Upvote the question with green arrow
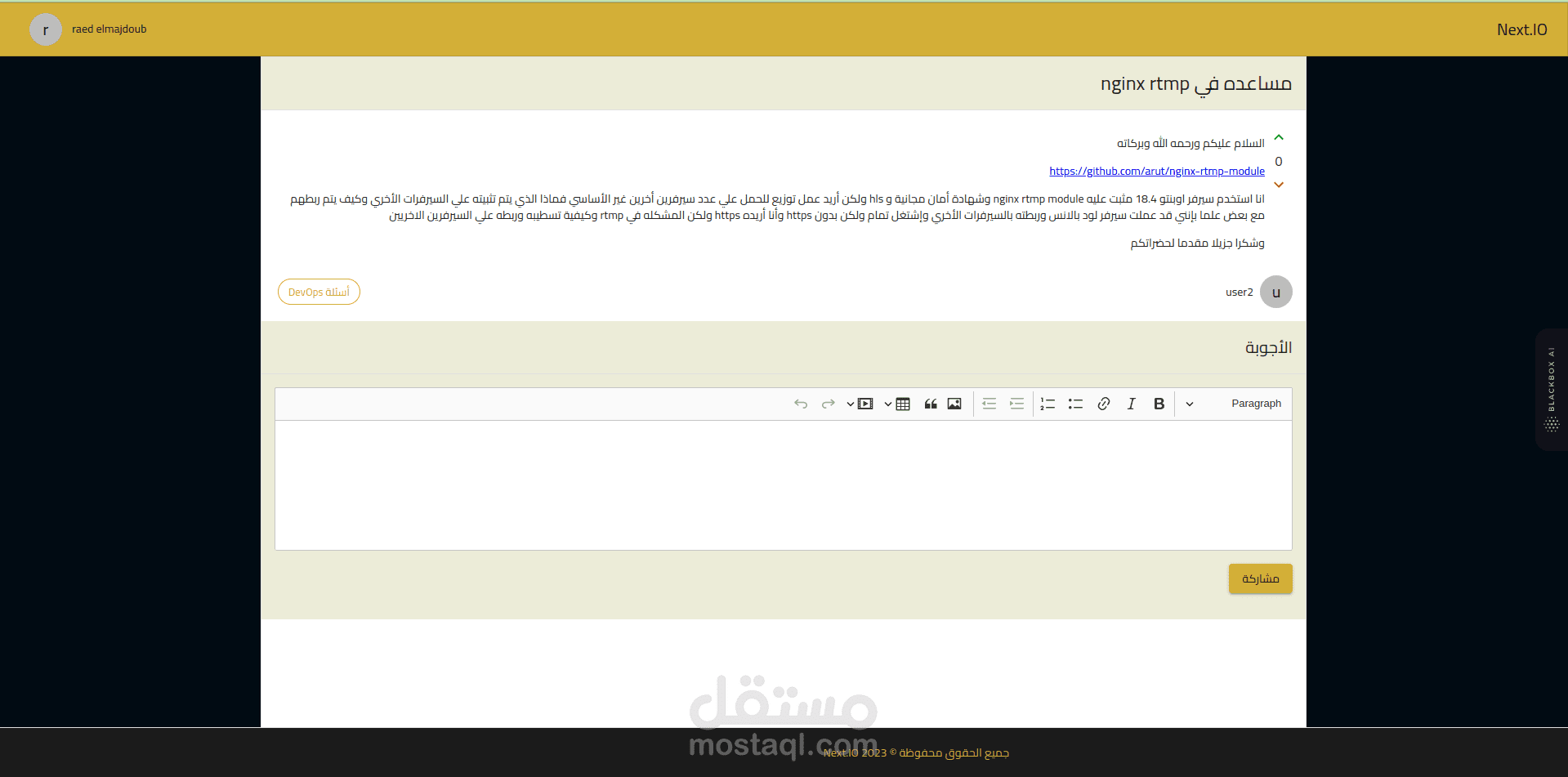This screenshot has width=1568, height=777. click(x=1279, y=138)
